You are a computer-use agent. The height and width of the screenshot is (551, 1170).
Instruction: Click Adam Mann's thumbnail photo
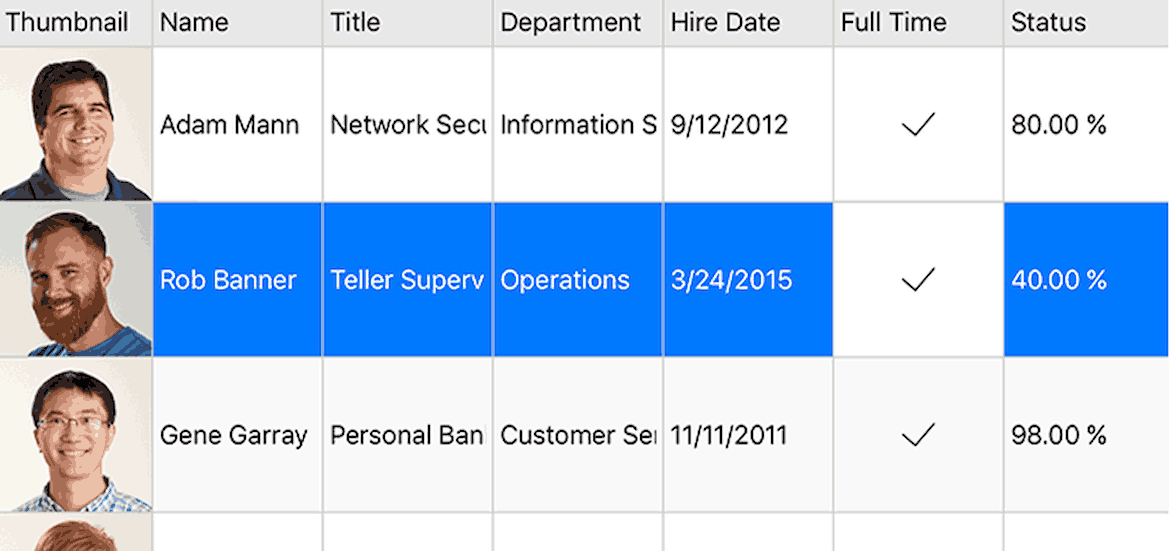tap(75, 124)
